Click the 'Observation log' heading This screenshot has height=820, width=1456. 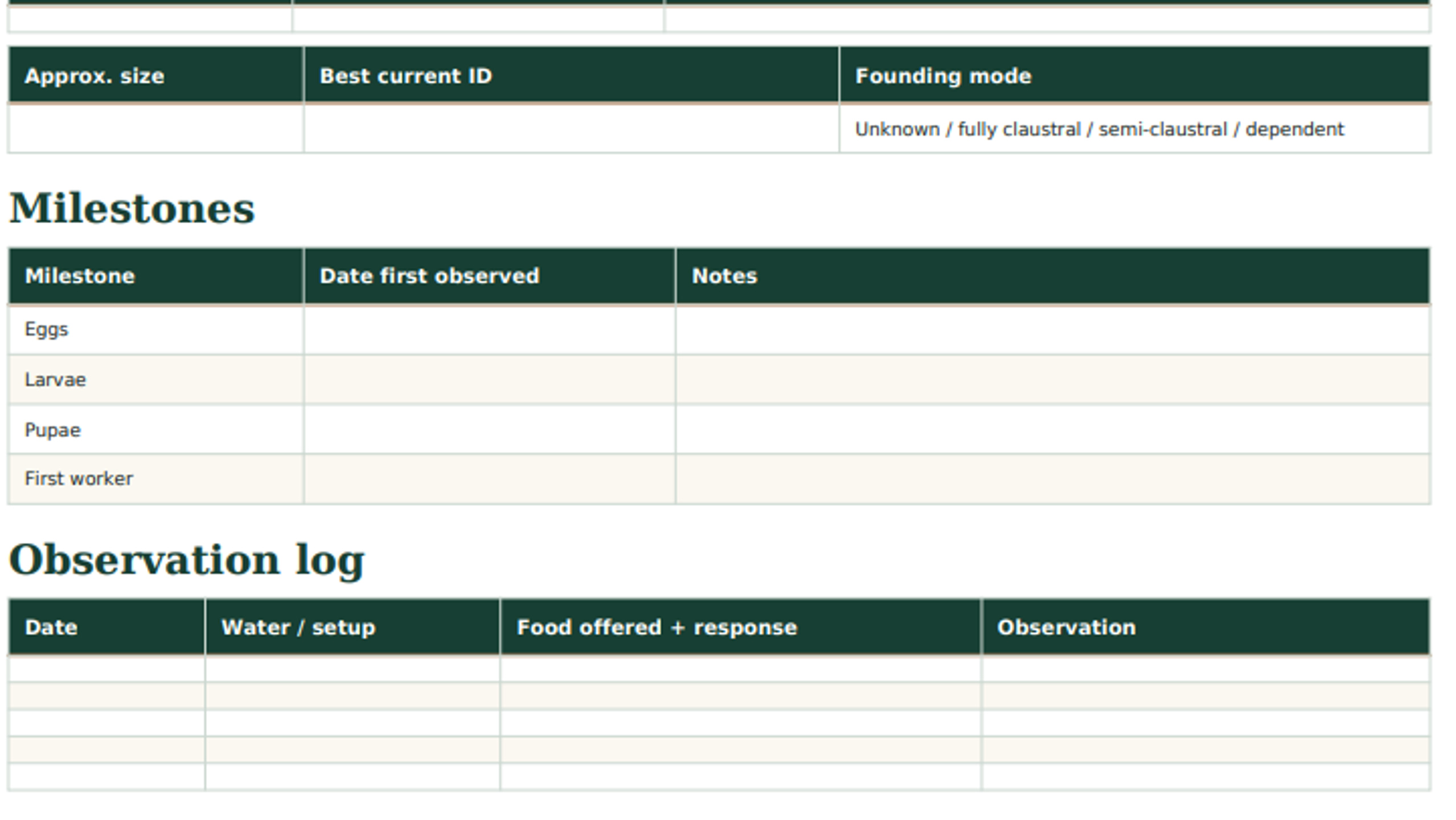186,560
